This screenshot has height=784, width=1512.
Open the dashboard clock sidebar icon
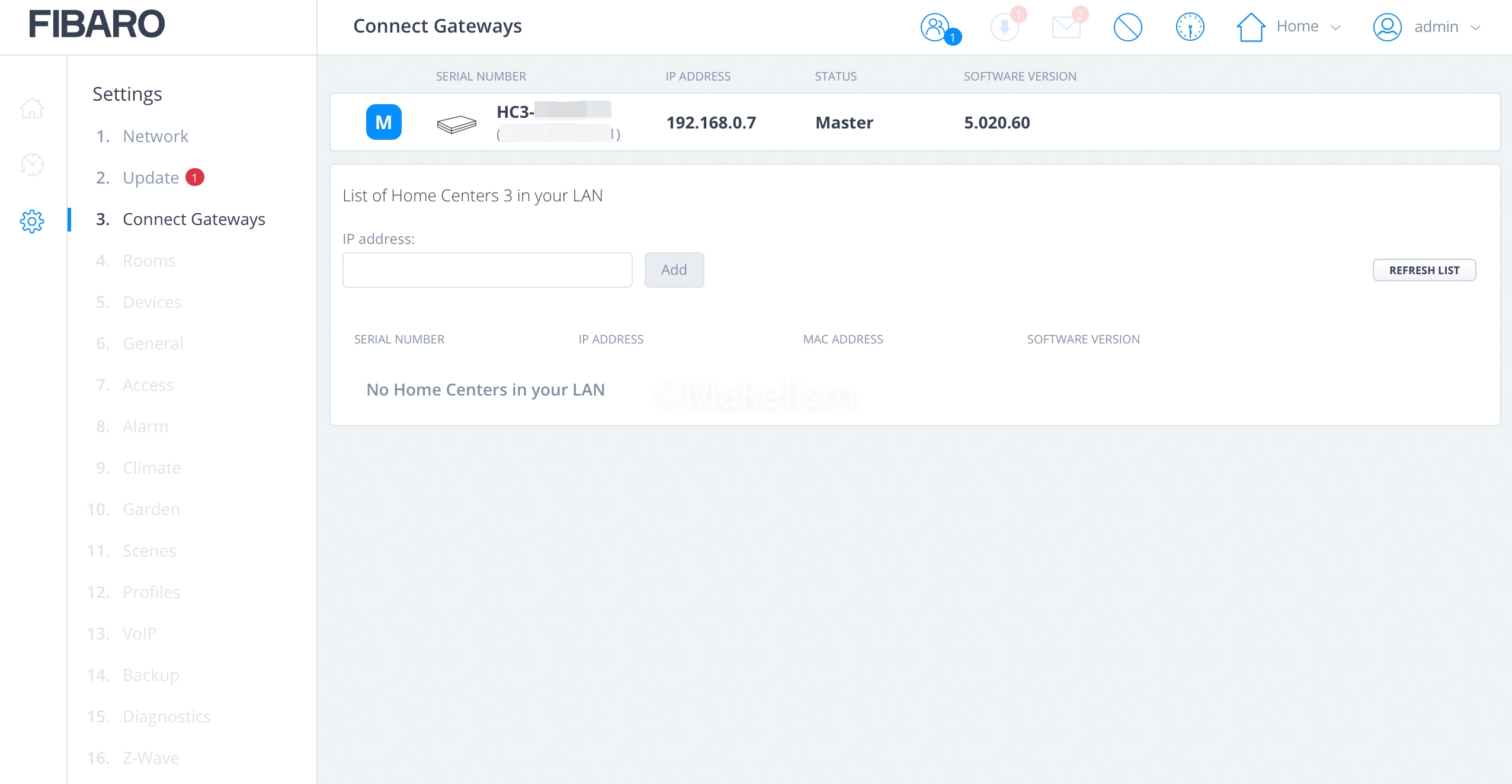pos(32,165)
